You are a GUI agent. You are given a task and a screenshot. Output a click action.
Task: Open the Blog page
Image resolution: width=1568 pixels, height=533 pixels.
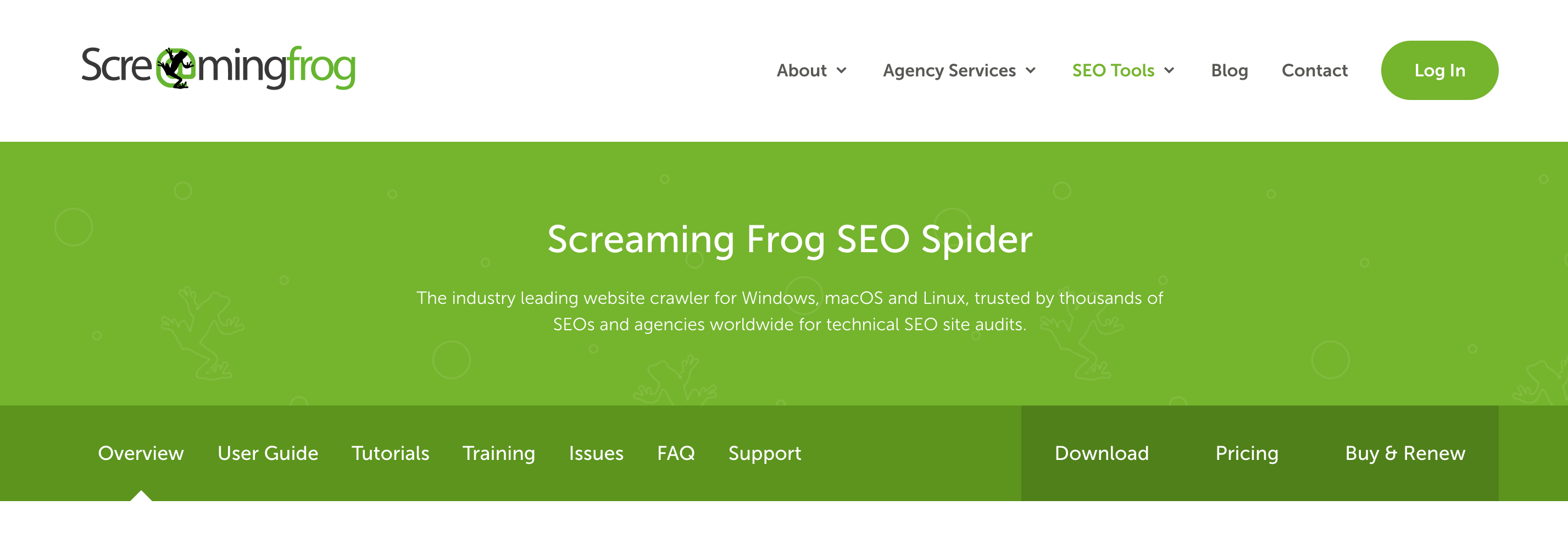pyautogui.click(x=1229, y=70)
